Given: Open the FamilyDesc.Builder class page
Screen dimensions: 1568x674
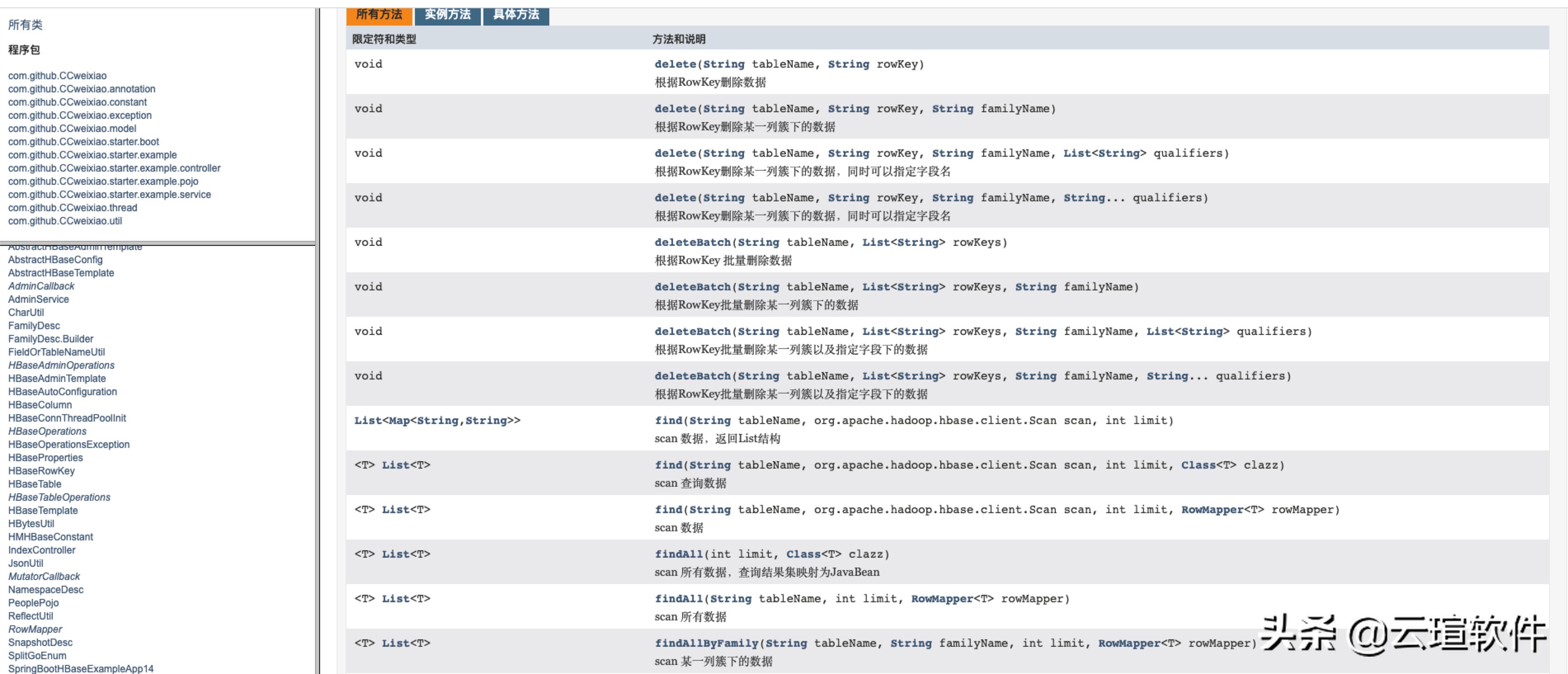Looking at the screenshot, I should point(51,339).
